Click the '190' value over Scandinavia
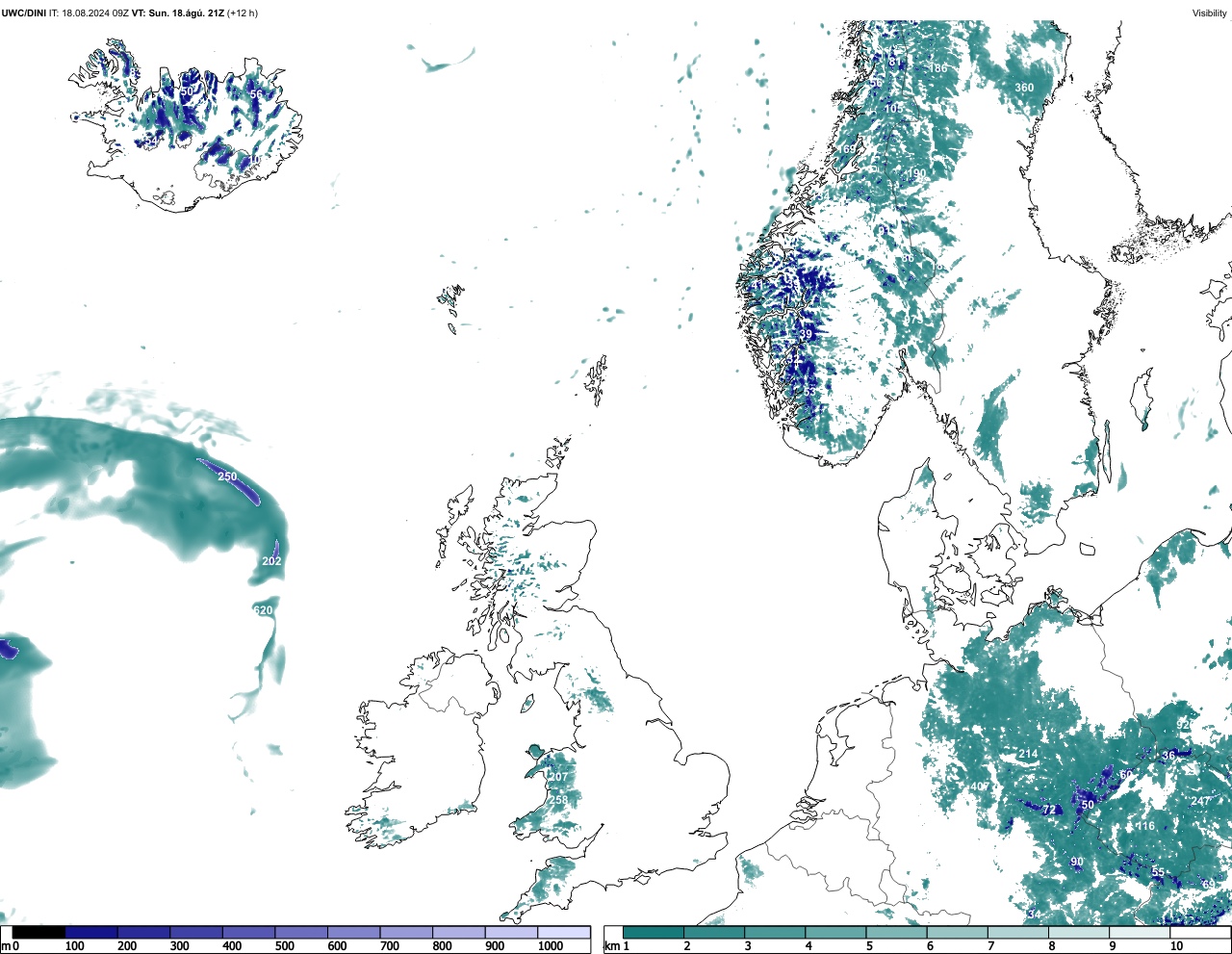 point(916,174)
